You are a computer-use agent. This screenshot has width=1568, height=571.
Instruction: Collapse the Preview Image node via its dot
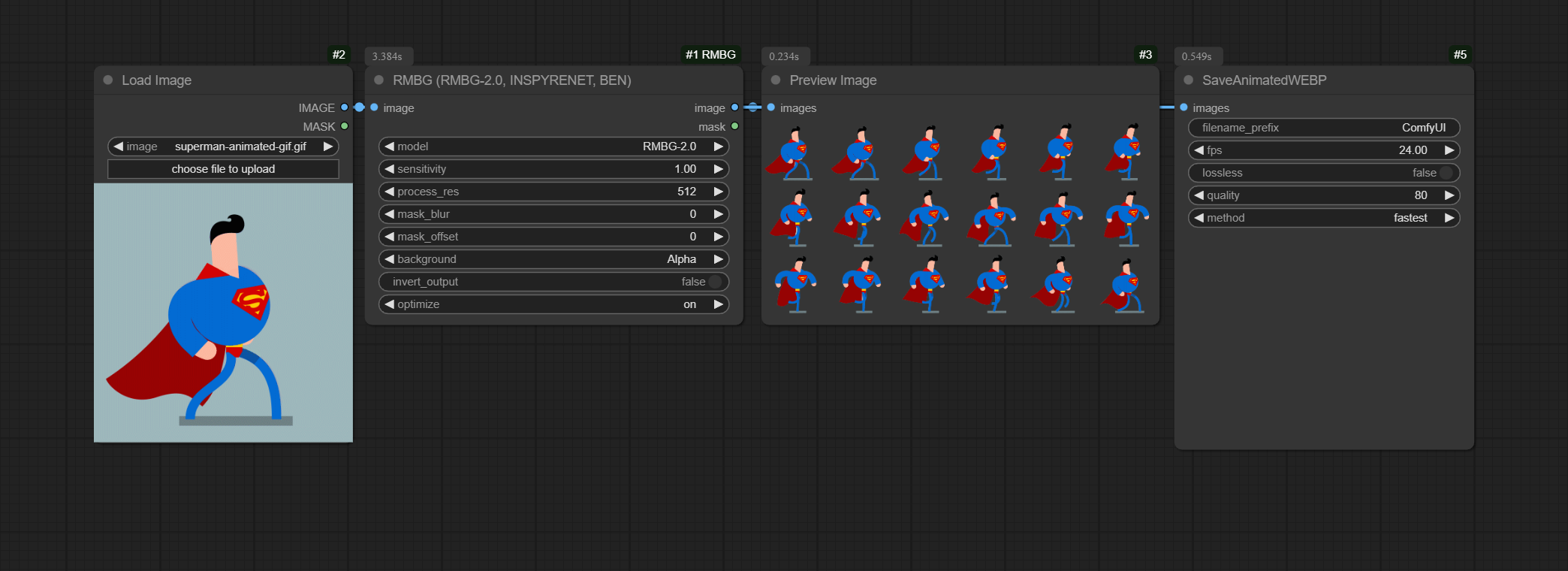click(x=776, y=80)
